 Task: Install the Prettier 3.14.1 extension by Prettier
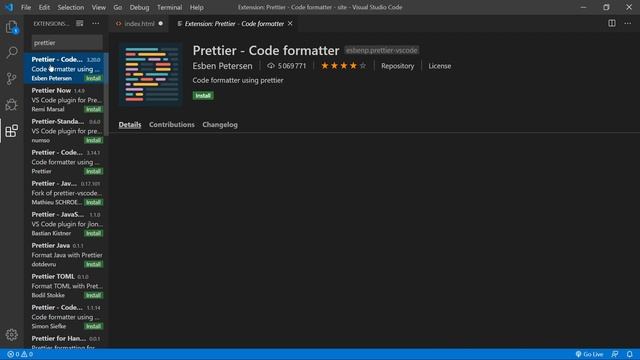pos(93,171)
